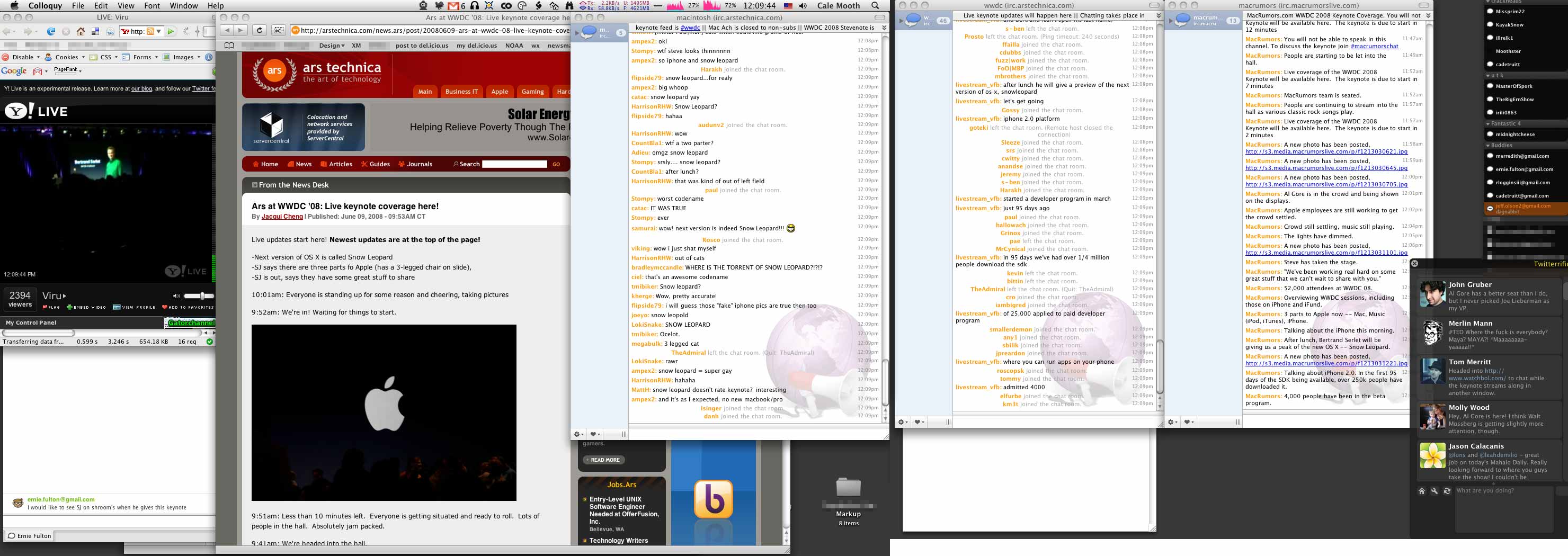Click the Twitterrific home icon
This screenshot has height=556, width=1568.
click(x=1421, y=491)
